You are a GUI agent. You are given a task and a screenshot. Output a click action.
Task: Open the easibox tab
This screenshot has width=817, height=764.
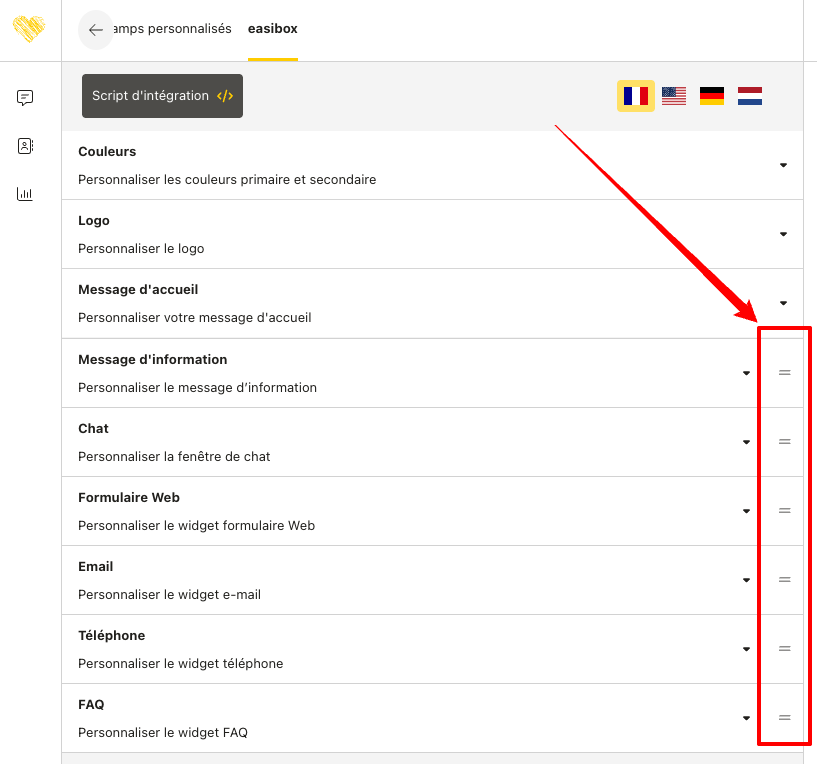[272, 29]
